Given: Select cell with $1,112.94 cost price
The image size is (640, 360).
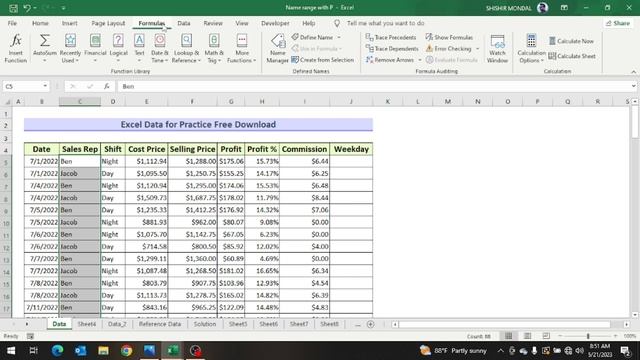Looking at the screenshot, I should coord(147,161).
